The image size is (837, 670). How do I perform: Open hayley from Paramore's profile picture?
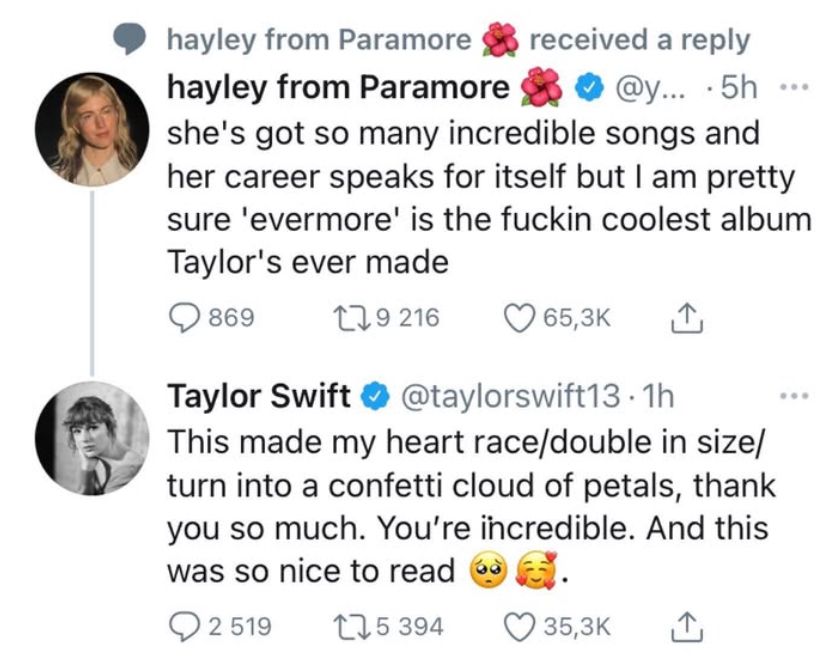pos(92,128)
